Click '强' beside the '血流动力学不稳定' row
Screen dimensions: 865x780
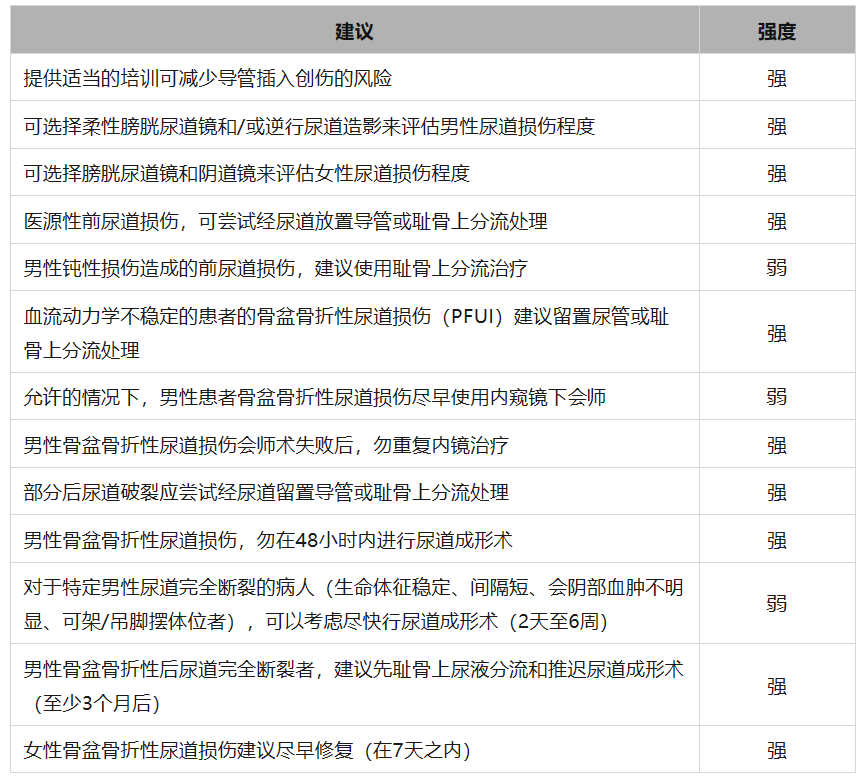777,333
